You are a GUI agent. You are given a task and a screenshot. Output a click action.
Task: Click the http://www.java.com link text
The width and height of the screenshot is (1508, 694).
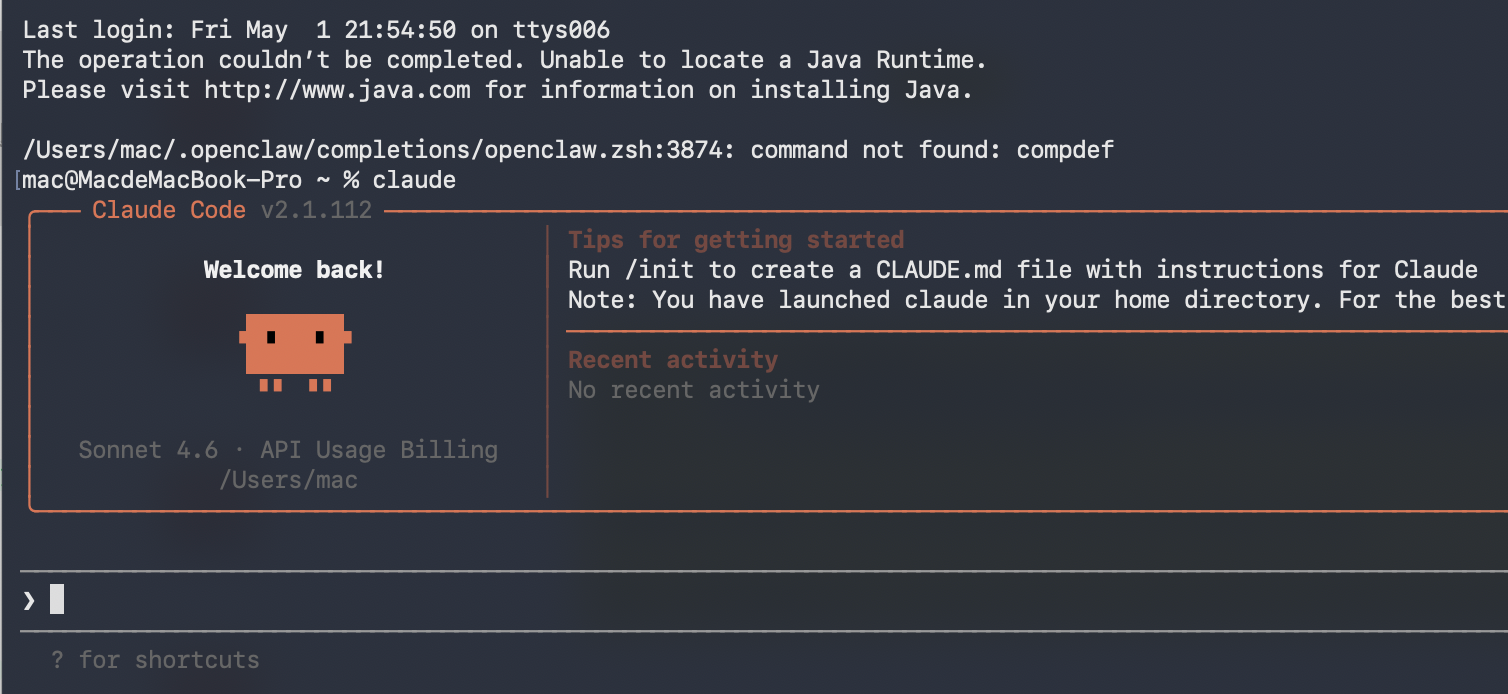click(x=337, y=90)
